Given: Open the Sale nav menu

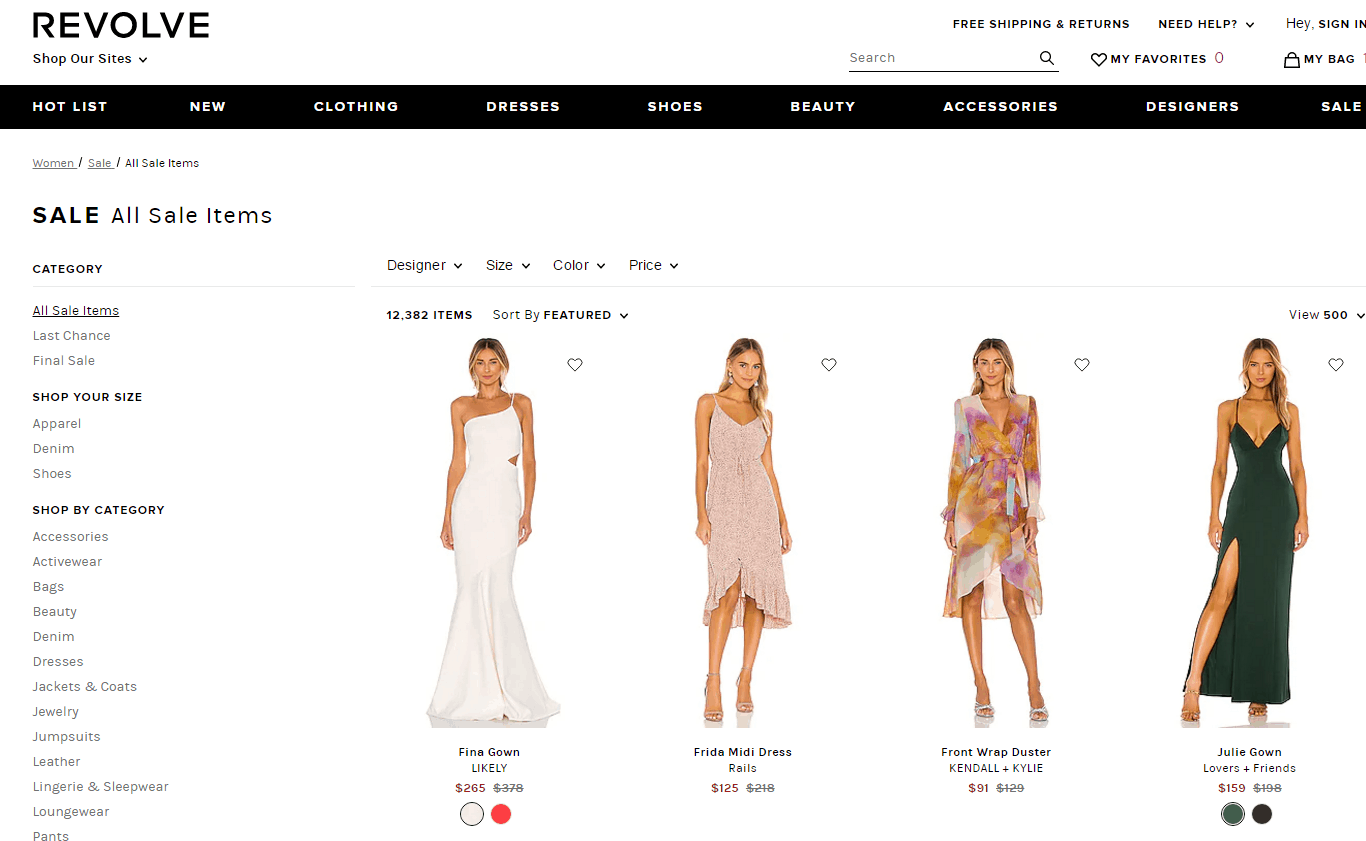Looking at the screenshot, I should pos(1341,107).
